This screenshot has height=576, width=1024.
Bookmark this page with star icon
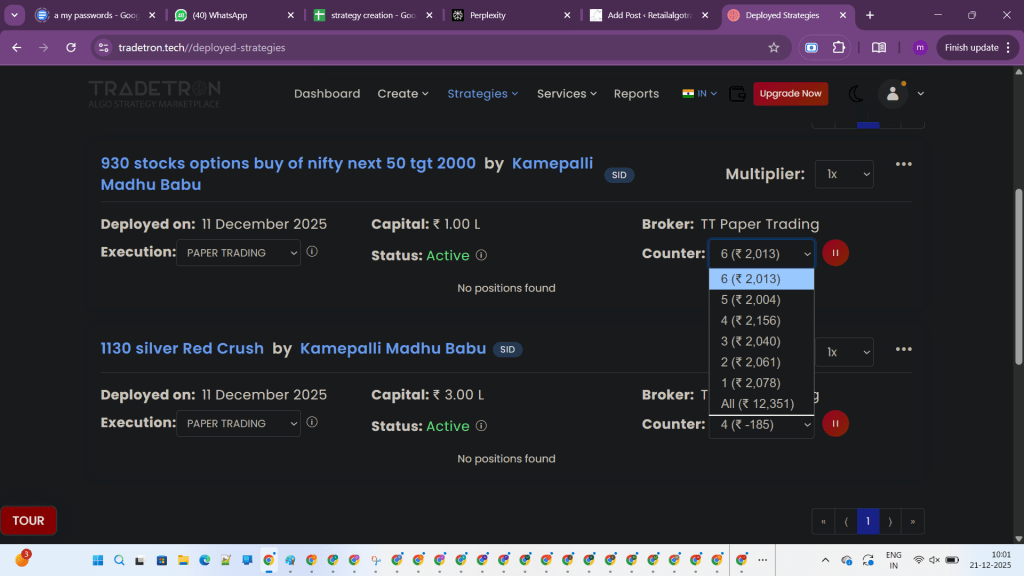coord(773,47)
